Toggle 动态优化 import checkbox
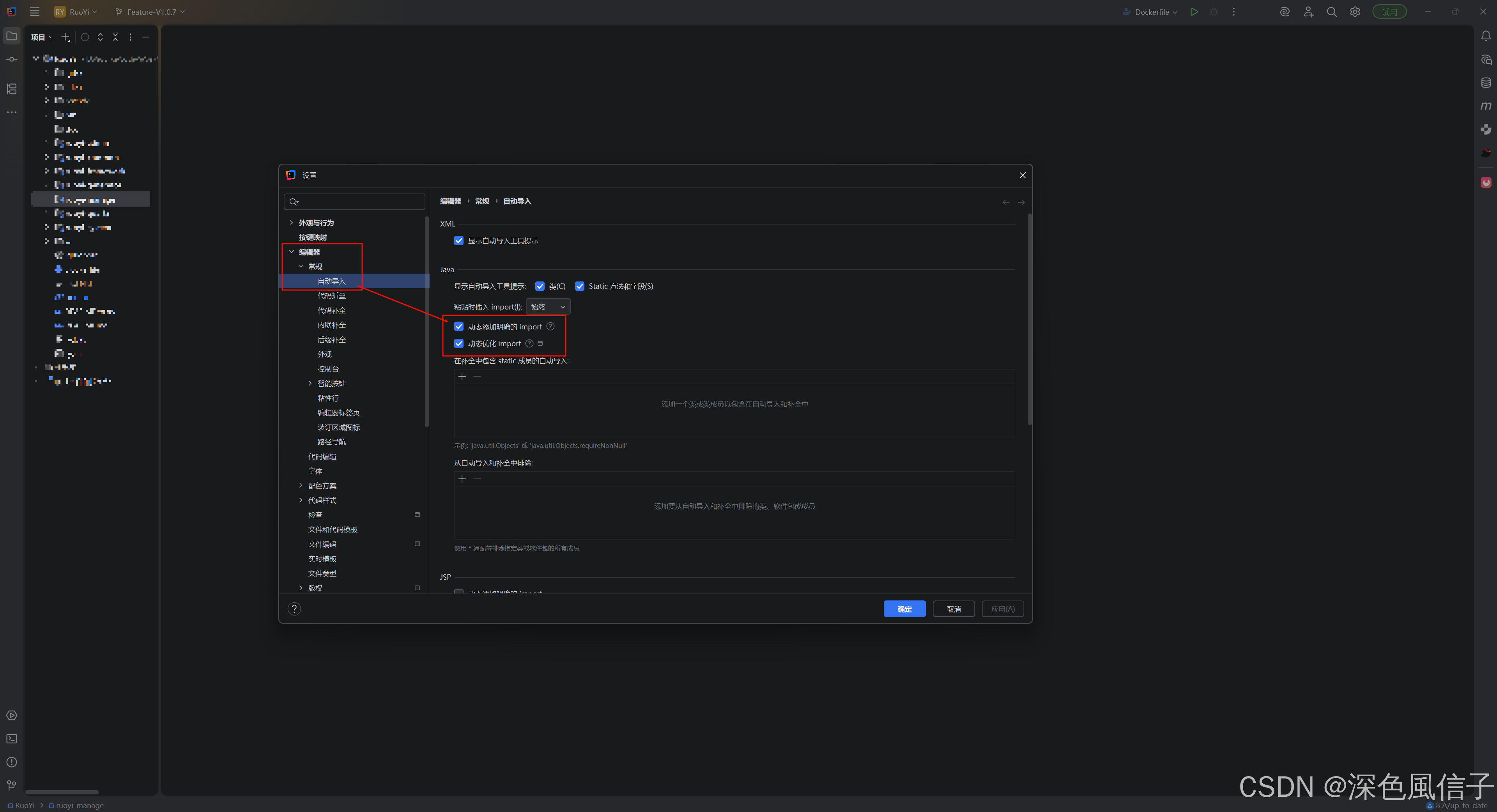Viewport: 1497px width, 812px height. click(459, 343)
